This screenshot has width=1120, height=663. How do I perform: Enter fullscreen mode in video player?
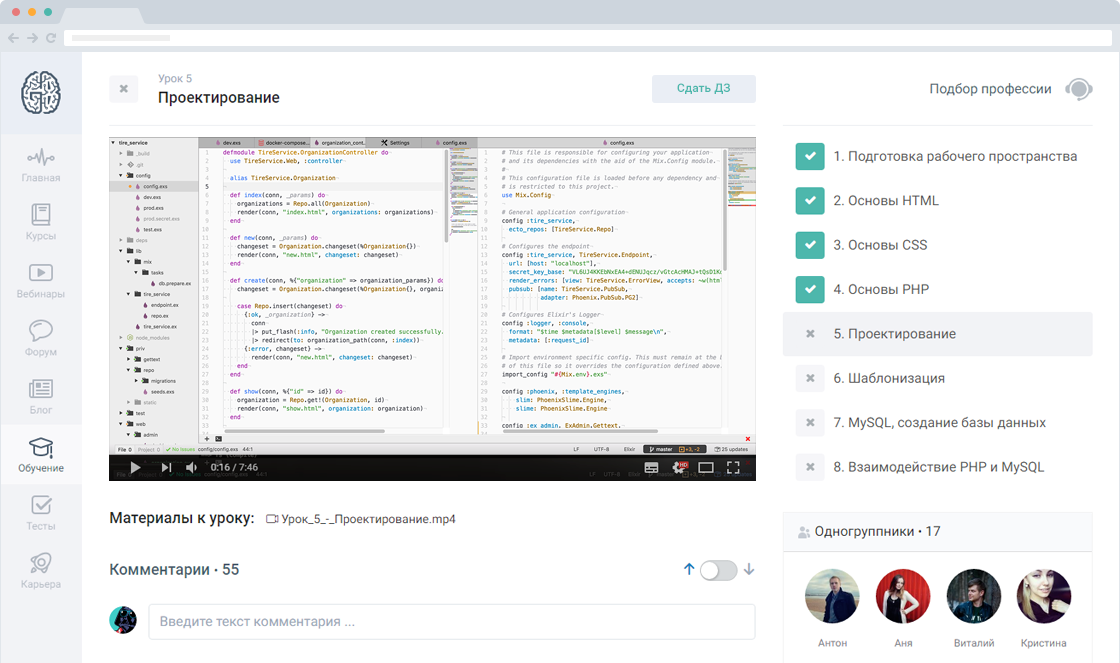click(x=733, y=467)
